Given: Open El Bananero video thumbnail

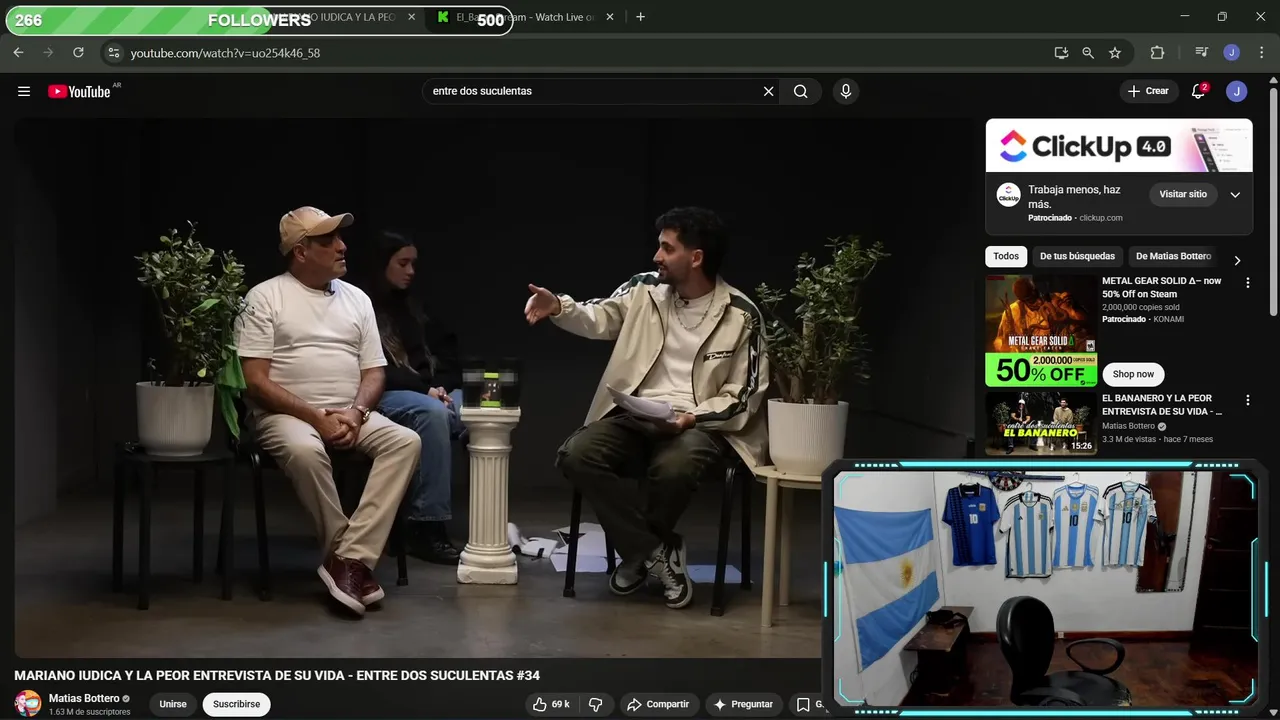Looking at the screenshot, I should point(1041,423).
